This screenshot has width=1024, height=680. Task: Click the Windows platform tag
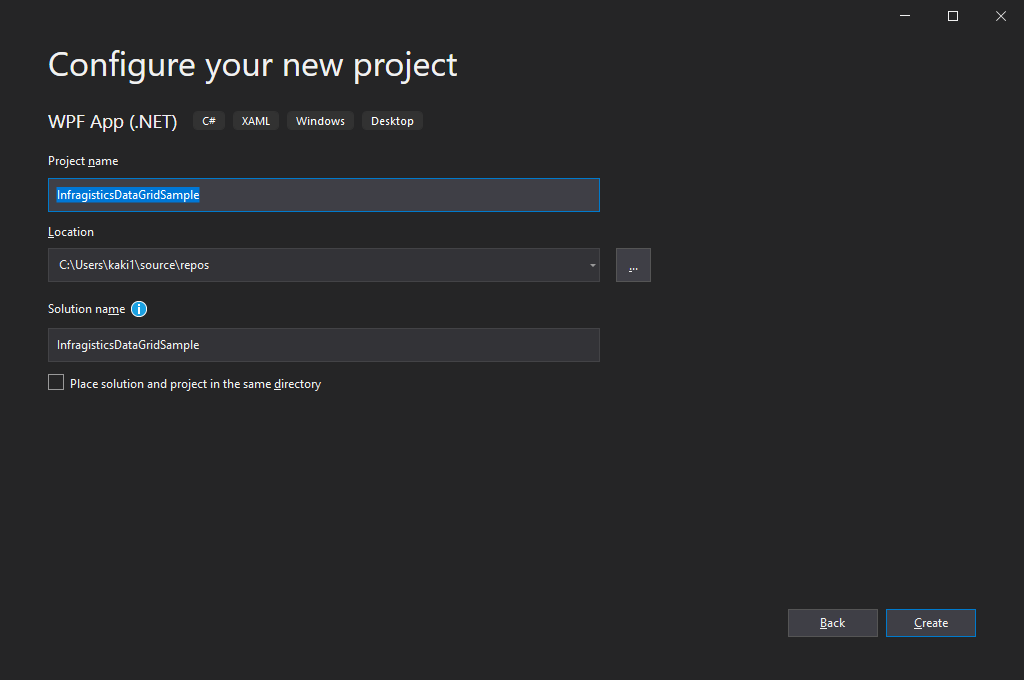[320, 121]
